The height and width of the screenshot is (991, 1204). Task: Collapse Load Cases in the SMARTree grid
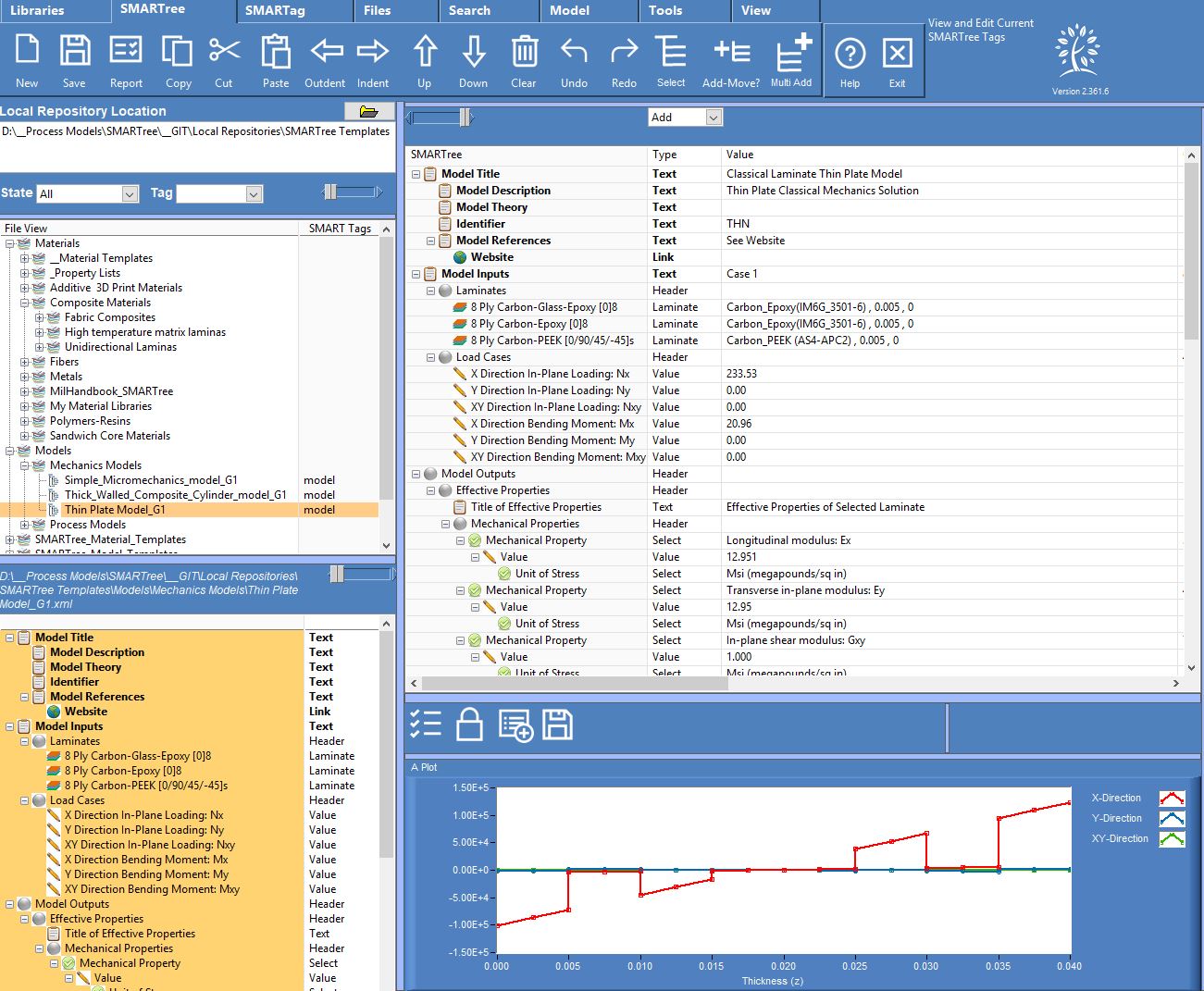click(x=430, y=357)
